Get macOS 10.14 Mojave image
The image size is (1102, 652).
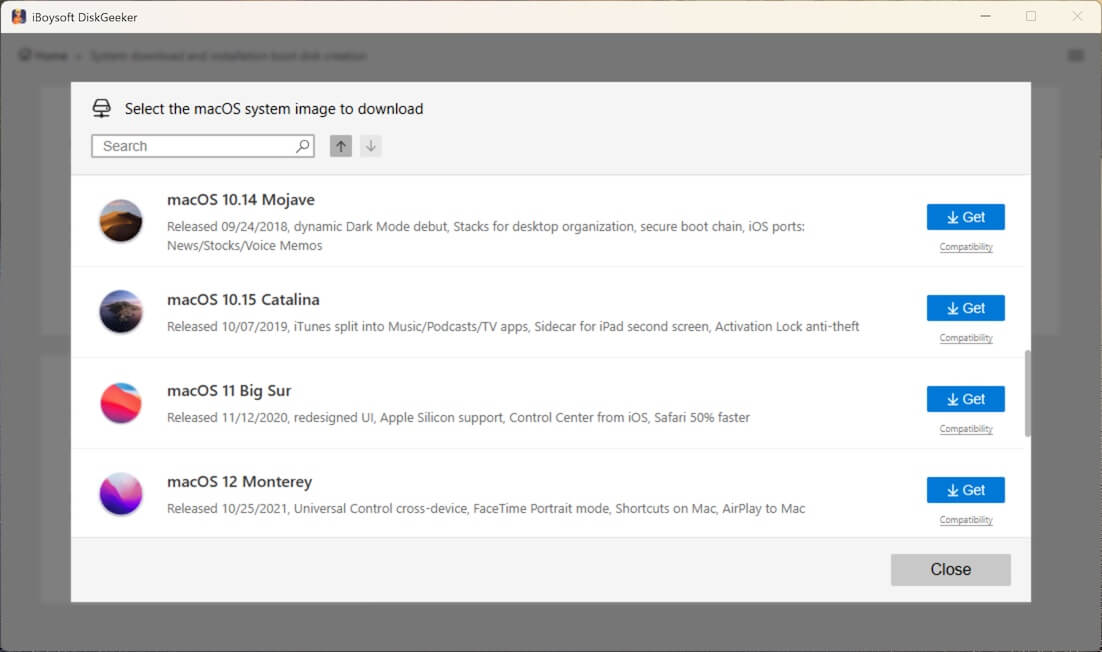click(x=965, y=217)
